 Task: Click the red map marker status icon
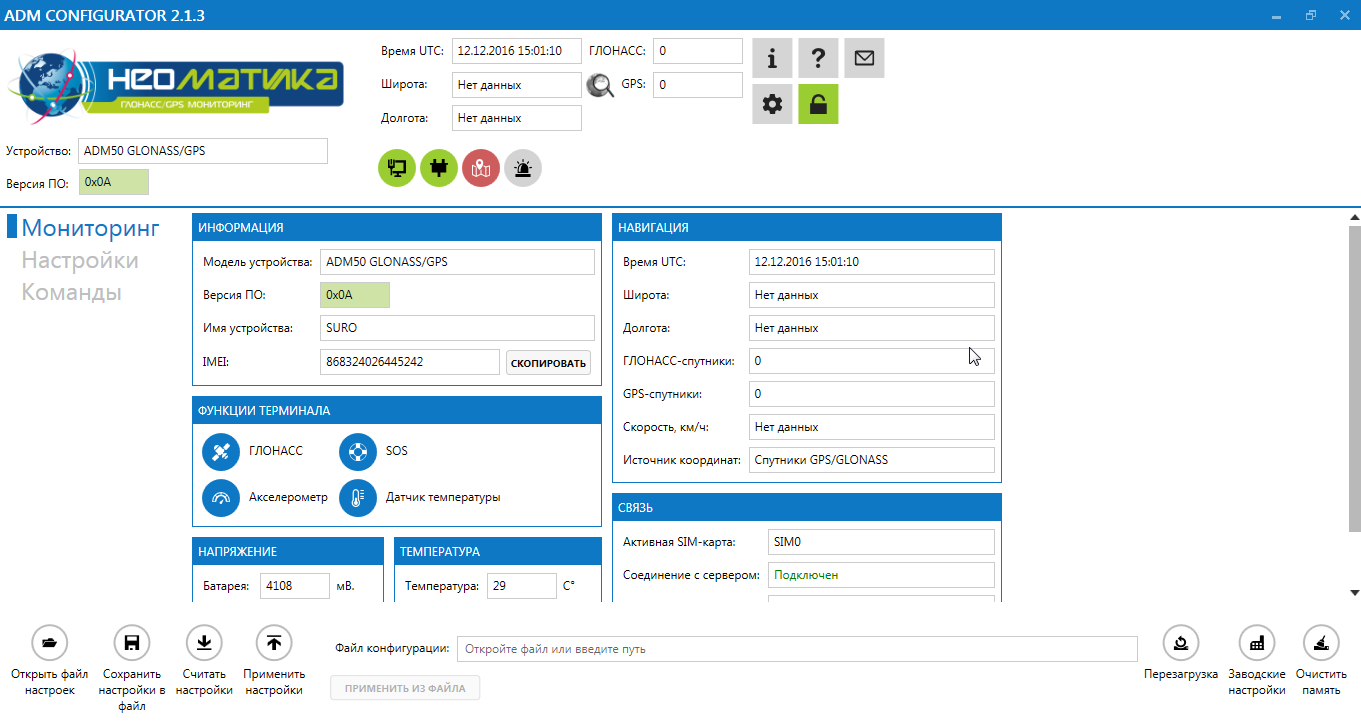481,168
